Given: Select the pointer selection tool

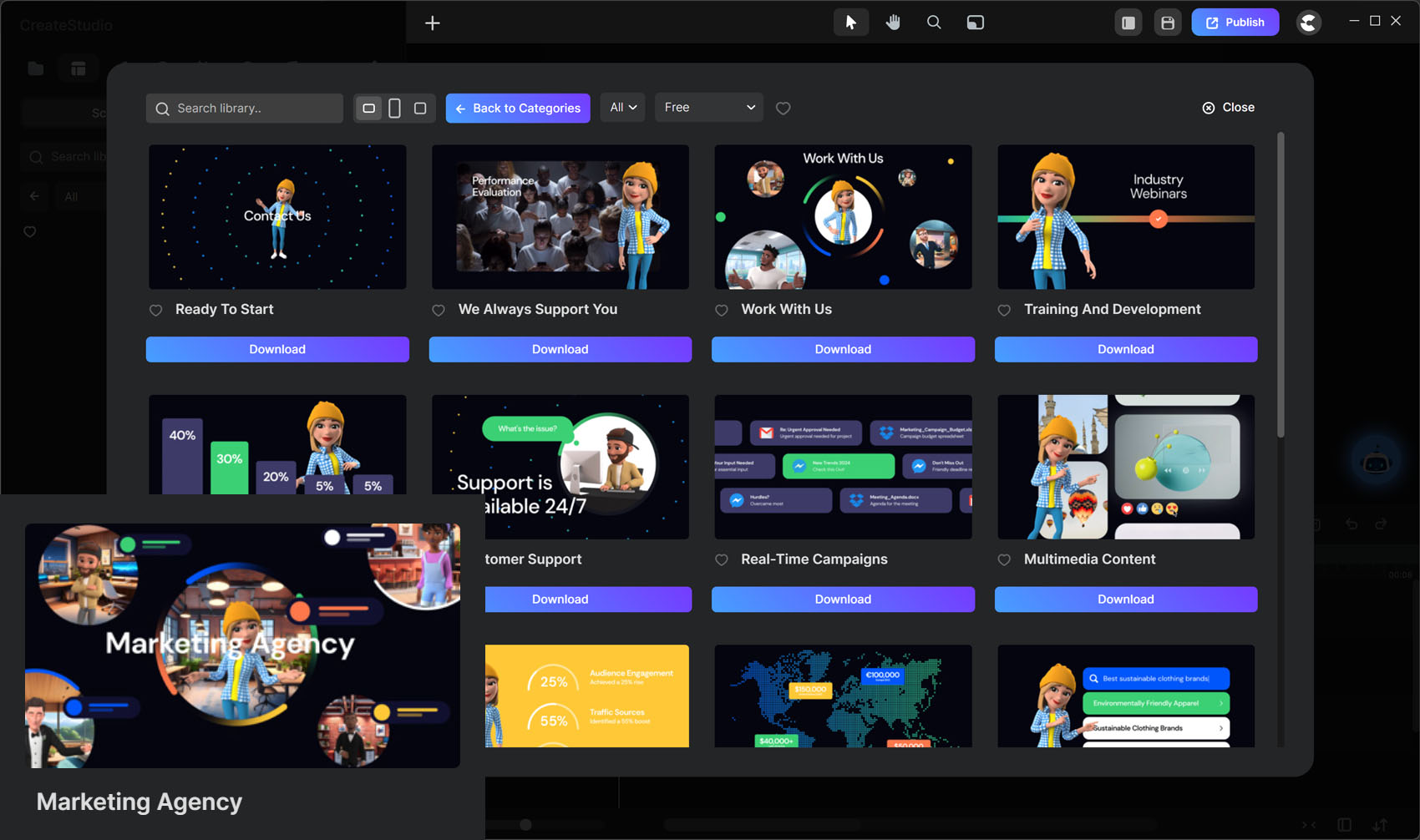Looking at the screenshot, I should (x=850, y=23).
